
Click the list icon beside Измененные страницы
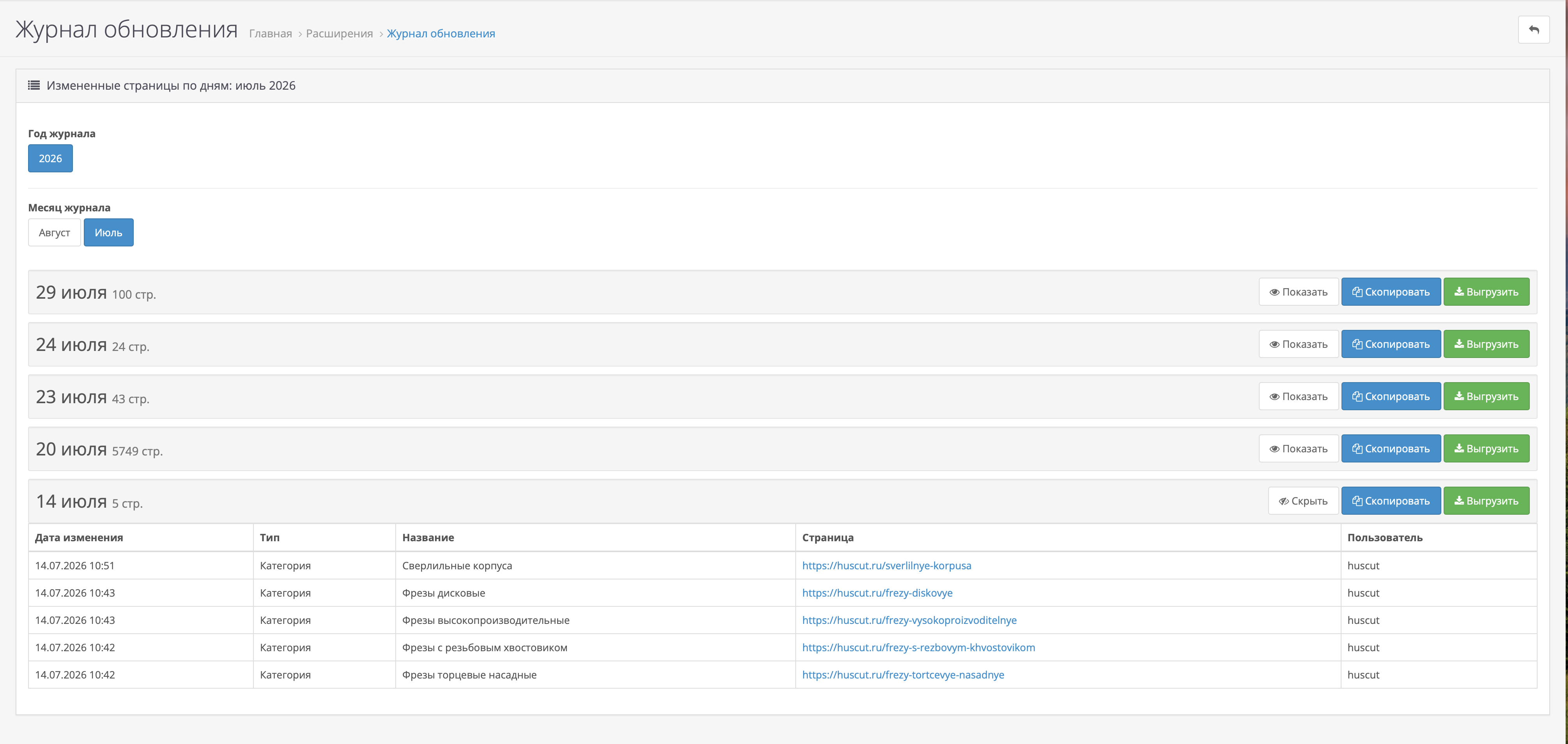coord(34,85)
